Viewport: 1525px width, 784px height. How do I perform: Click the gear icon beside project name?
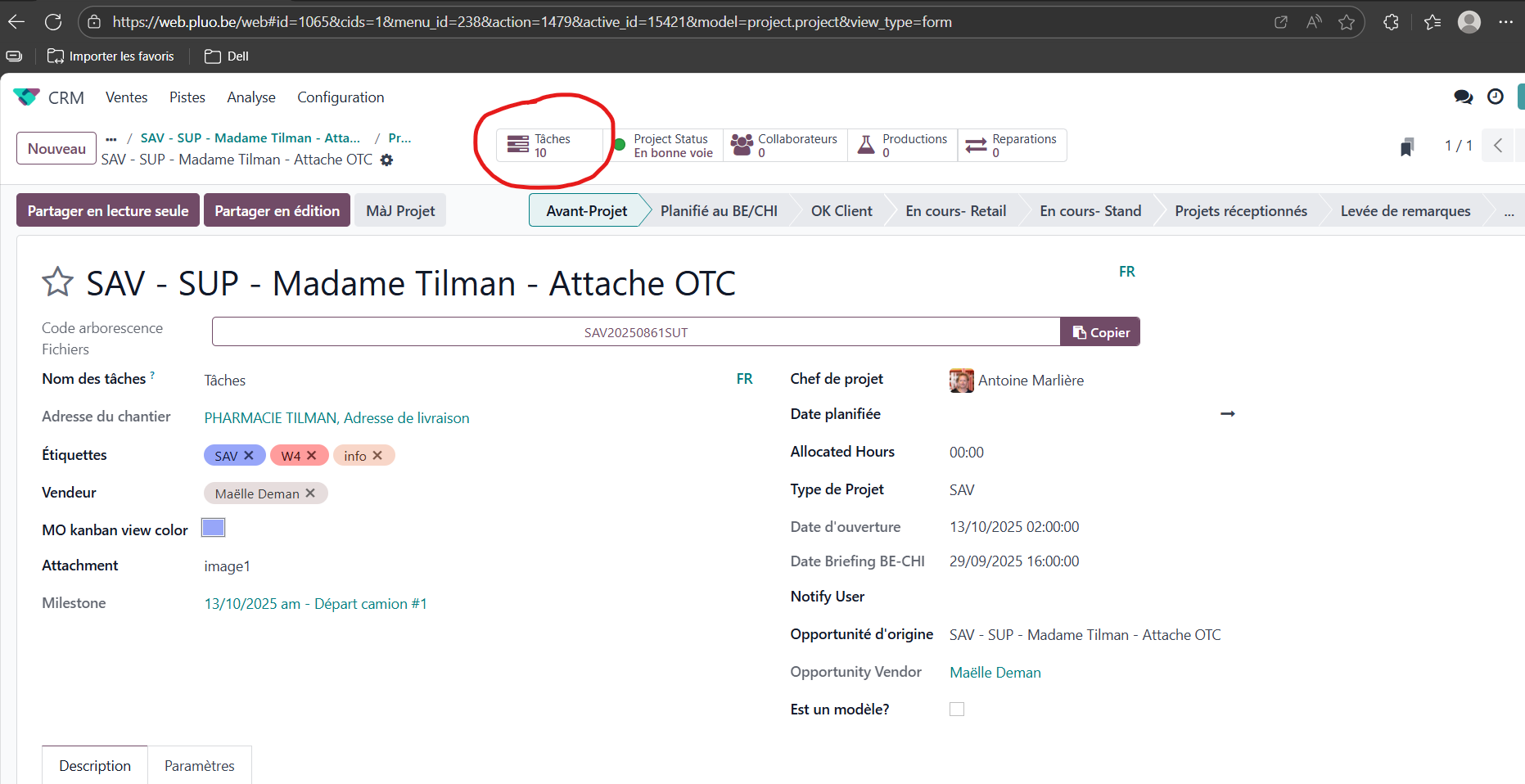coord(387,160)
